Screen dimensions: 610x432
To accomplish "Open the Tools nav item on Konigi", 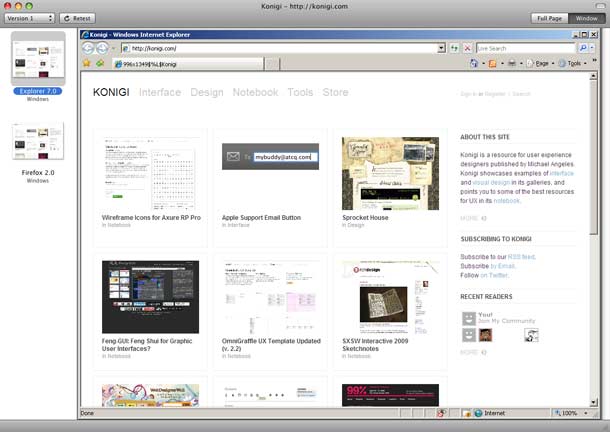I will coord(300,92).
